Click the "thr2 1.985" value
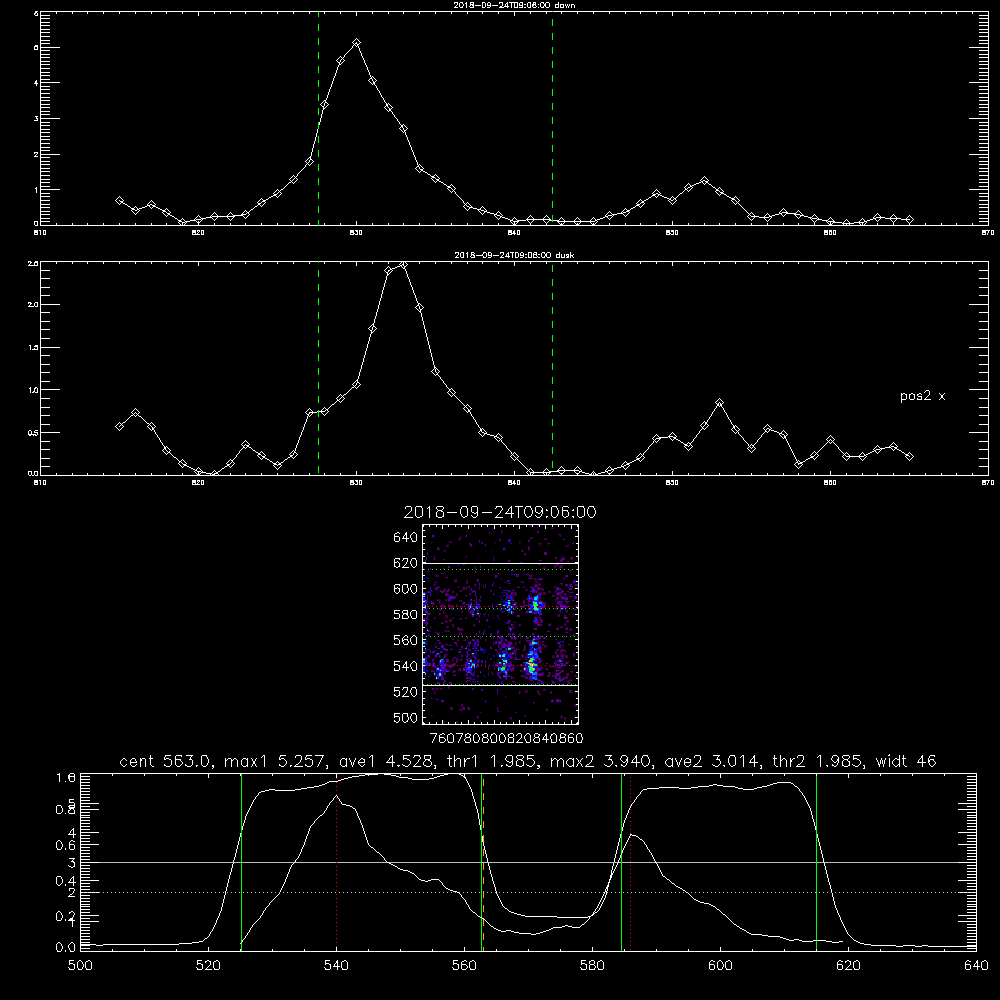The width and height of the screenshot is (1000, 1000). coord(818,761)
